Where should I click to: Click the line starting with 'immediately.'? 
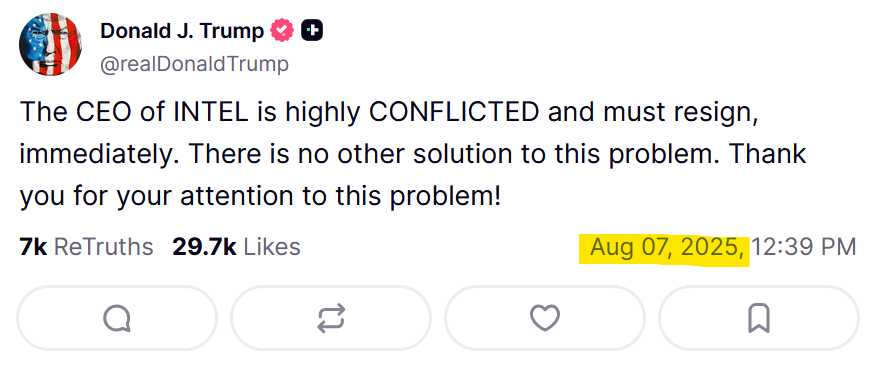tap(413, 154)
